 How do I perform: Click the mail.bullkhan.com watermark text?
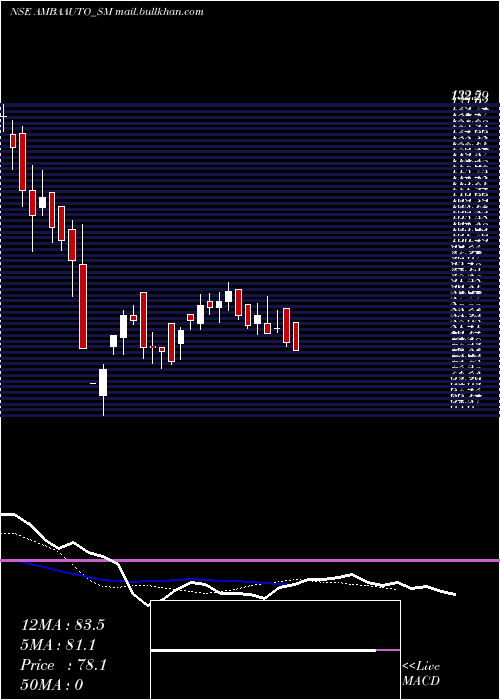point(160,12)
